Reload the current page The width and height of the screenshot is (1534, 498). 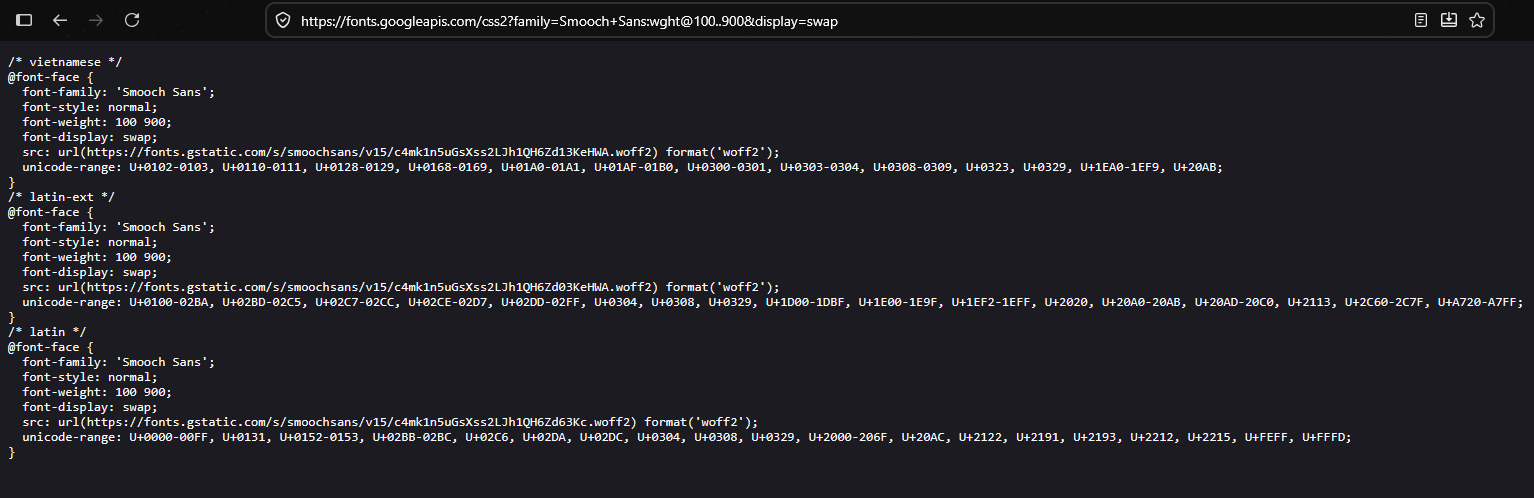pyautogui.click(x=132, y=20)
